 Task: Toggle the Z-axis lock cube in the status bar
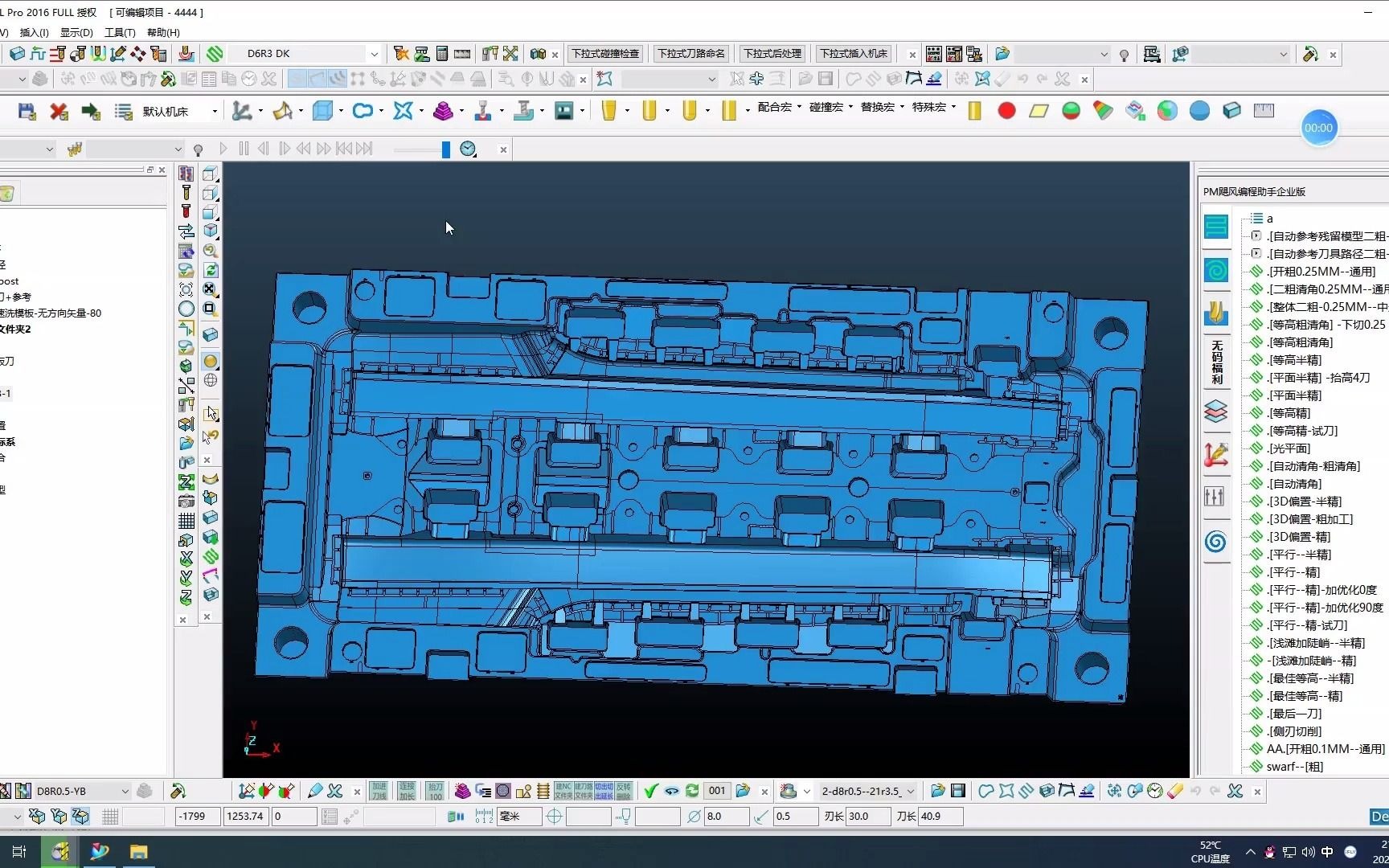click(x=80, y=817)
